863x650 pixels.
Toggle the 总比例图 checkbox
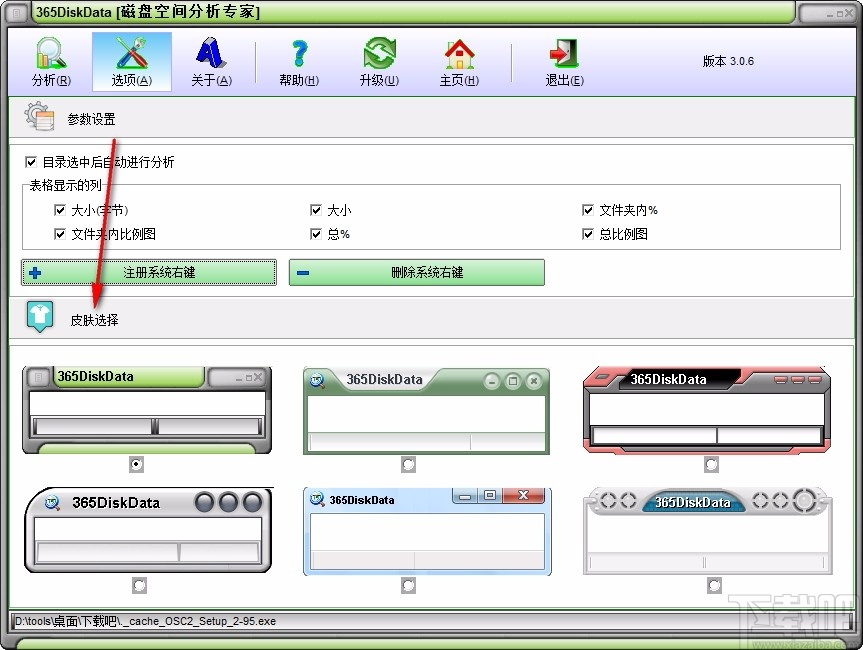point(588,234)
